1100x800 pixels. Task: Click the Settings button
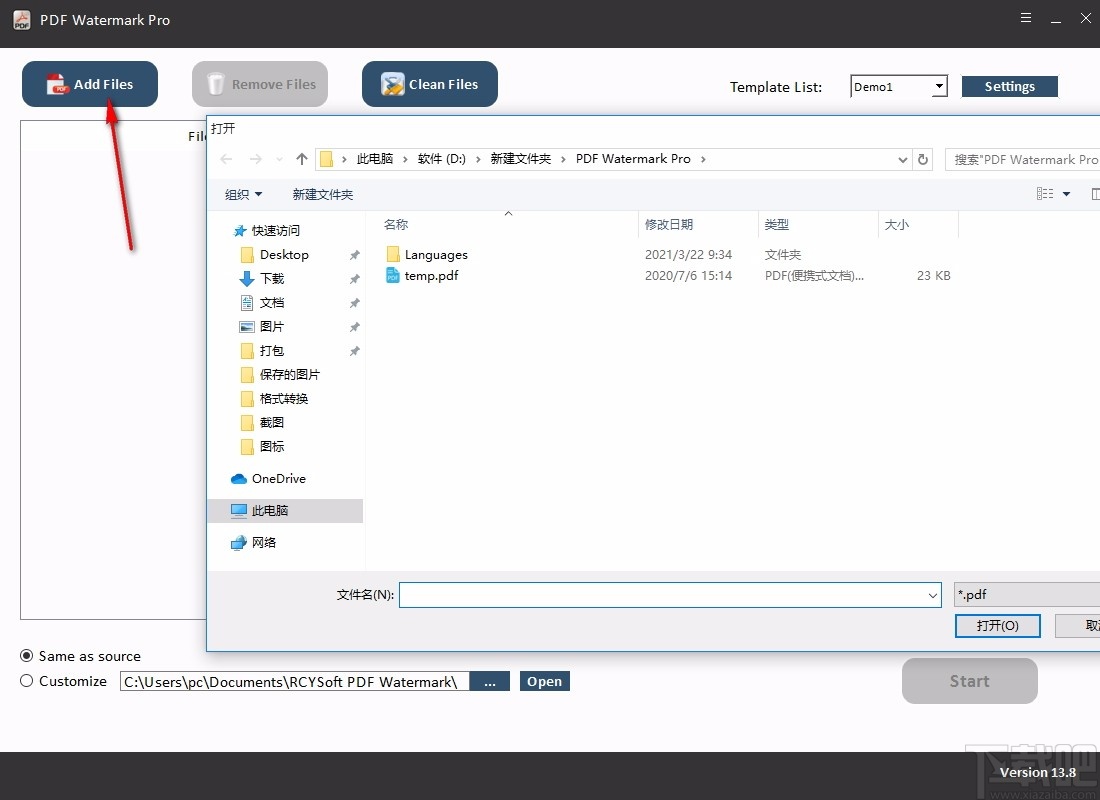click(x=1009, y=86)
